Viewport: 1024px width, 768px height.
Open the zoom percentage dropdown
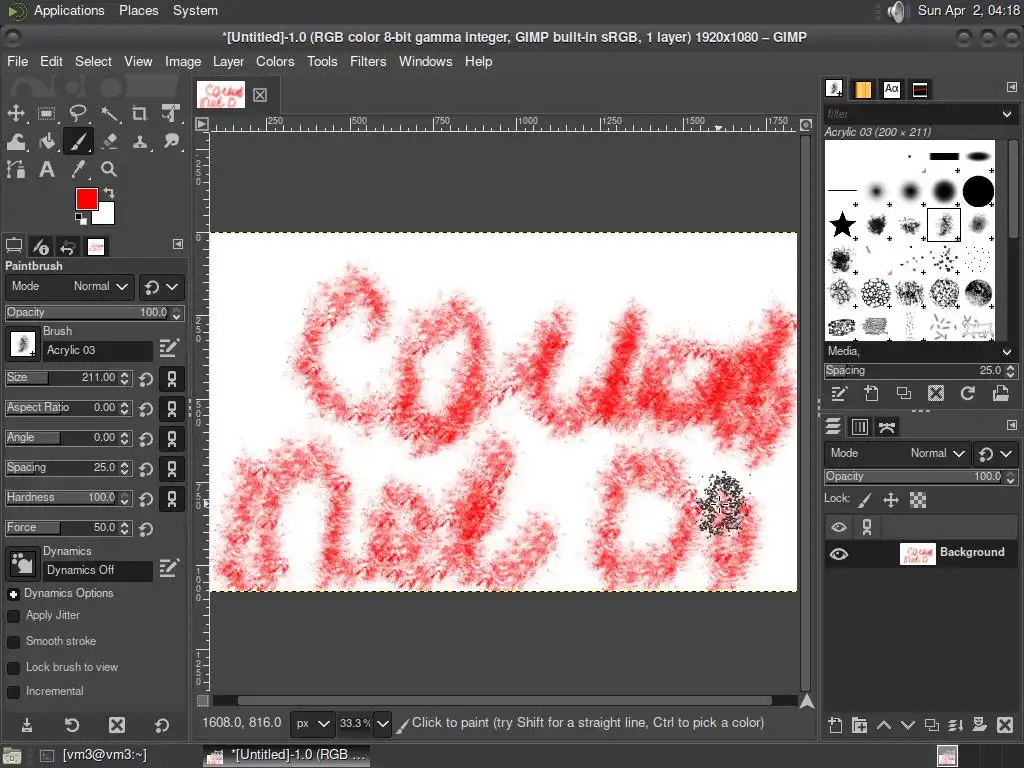(383, 724)
